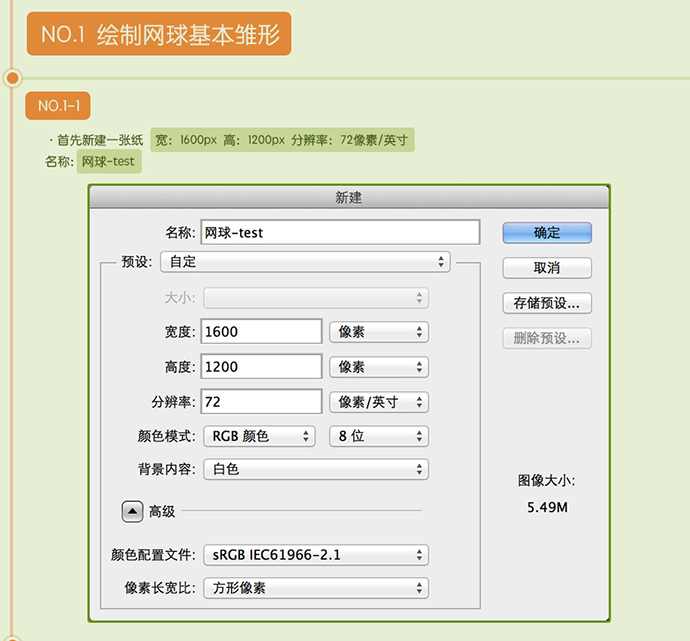Open the 预设 dropdown set to 自定
690x641 pixels.
[304, 262]
